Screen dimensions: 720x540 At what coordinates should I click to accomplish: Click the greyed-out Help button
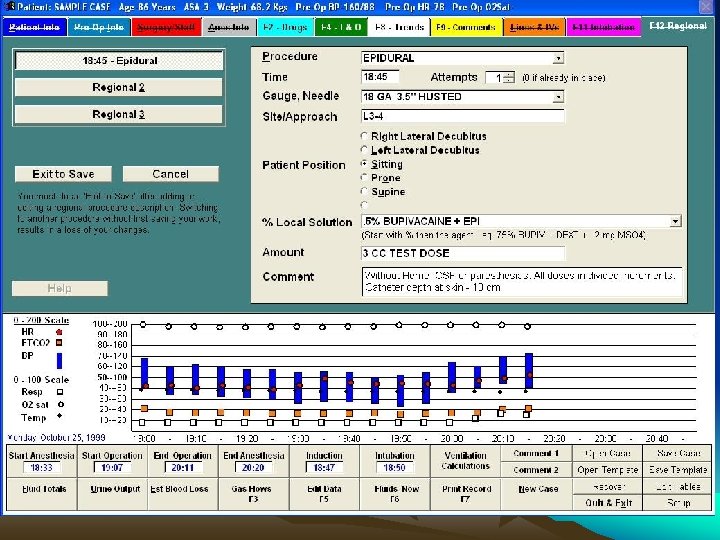(60, 288)
